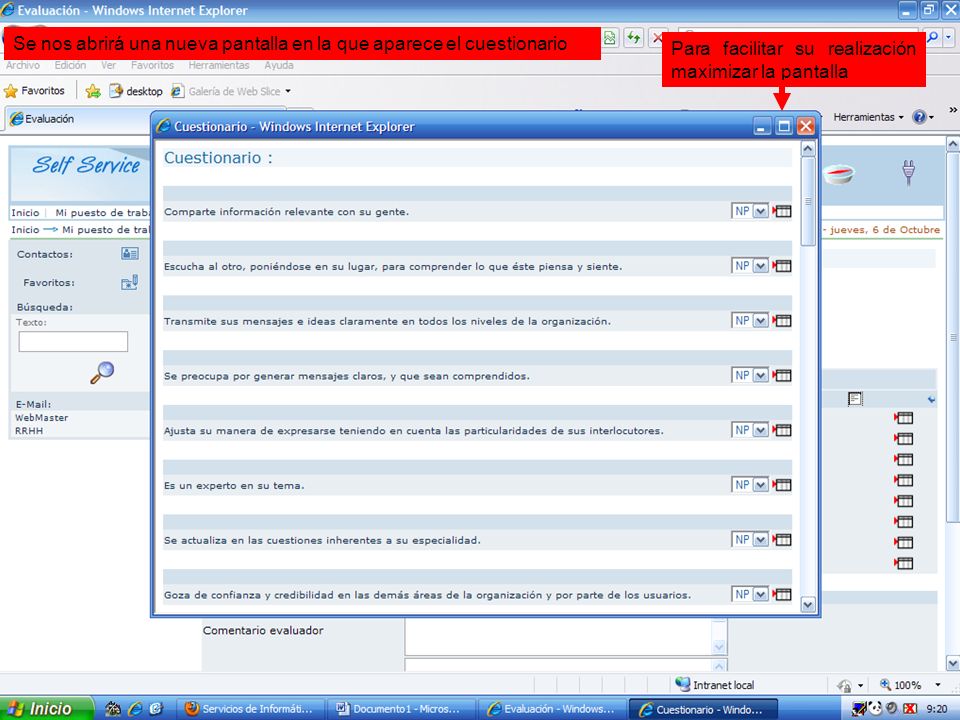
Task: Click the Cuestionario window scrollbar thumb
Action: click(x=808, y=201)
